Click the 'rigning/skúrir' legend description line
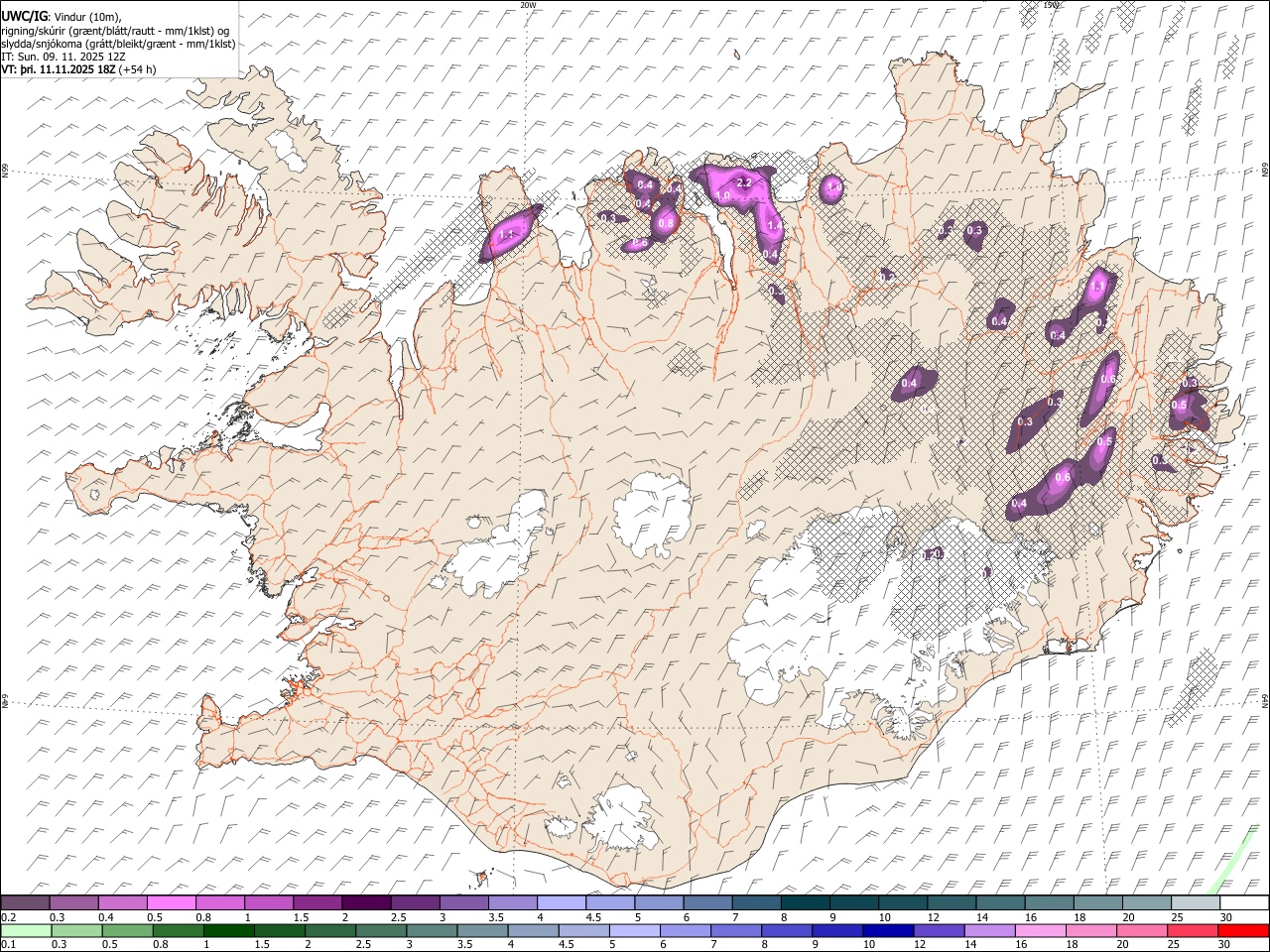The image size is (1270, 952). 115,30
